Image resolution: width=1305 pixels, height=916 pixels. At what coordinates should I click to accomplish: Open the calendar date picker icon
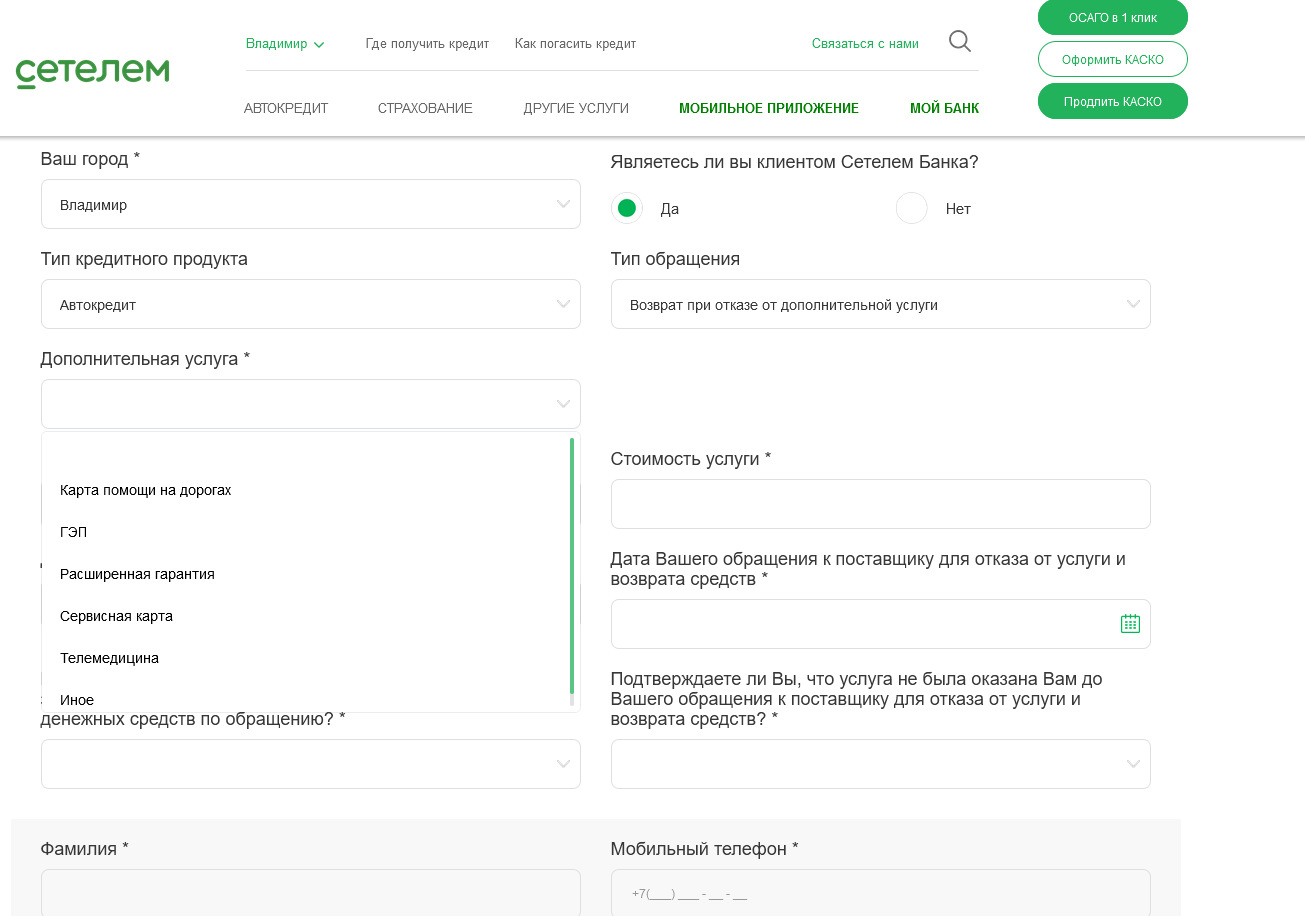[x=1130, y=624]
